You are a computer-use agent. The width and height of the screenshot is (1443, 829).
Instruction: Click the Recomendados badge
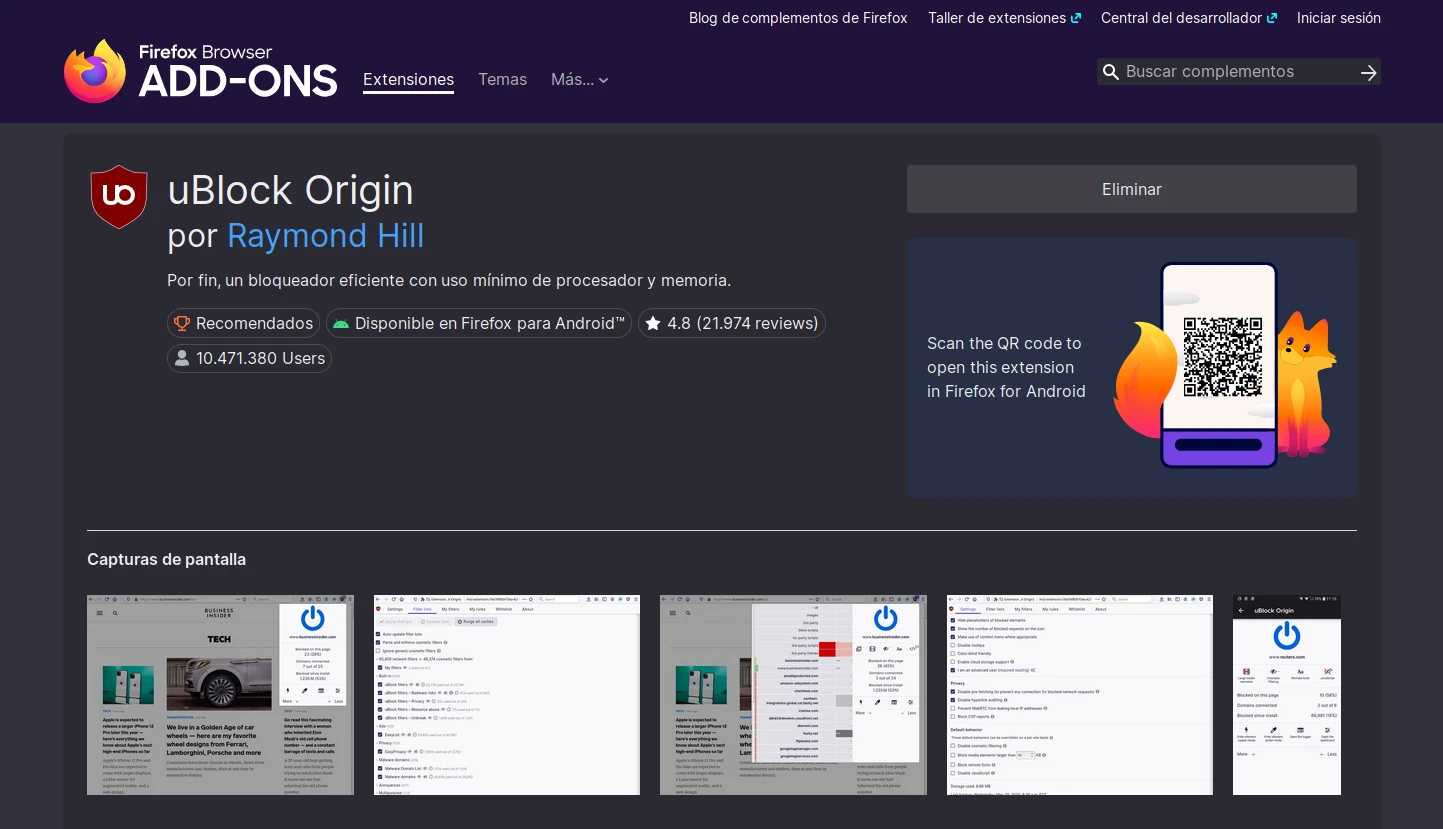[x=243, y=323]
